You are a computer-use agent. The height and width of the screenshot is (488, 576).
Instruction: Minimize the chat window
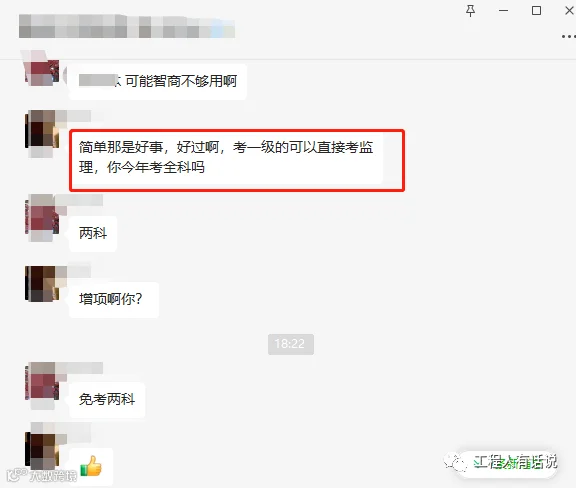click(x=503, y=11)
